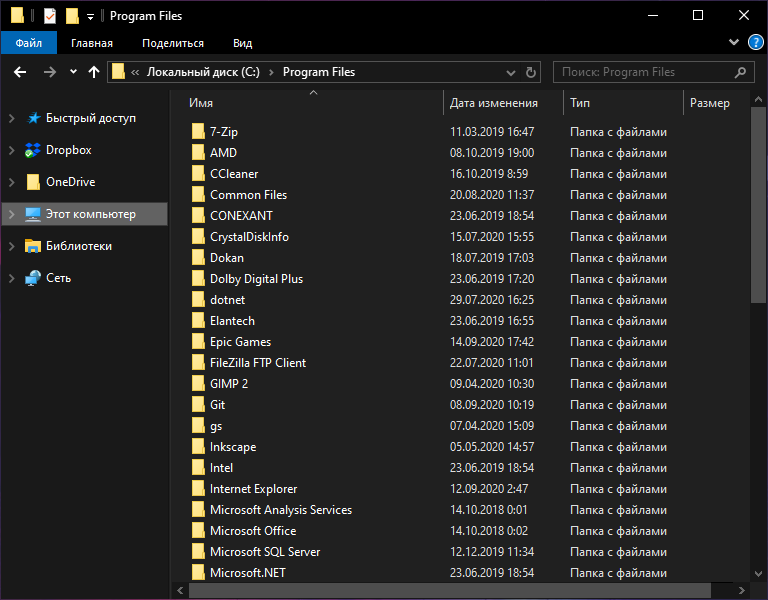Select the Intel folder name
The width and height of the screenshot is (768, 600).
point(221,468)
